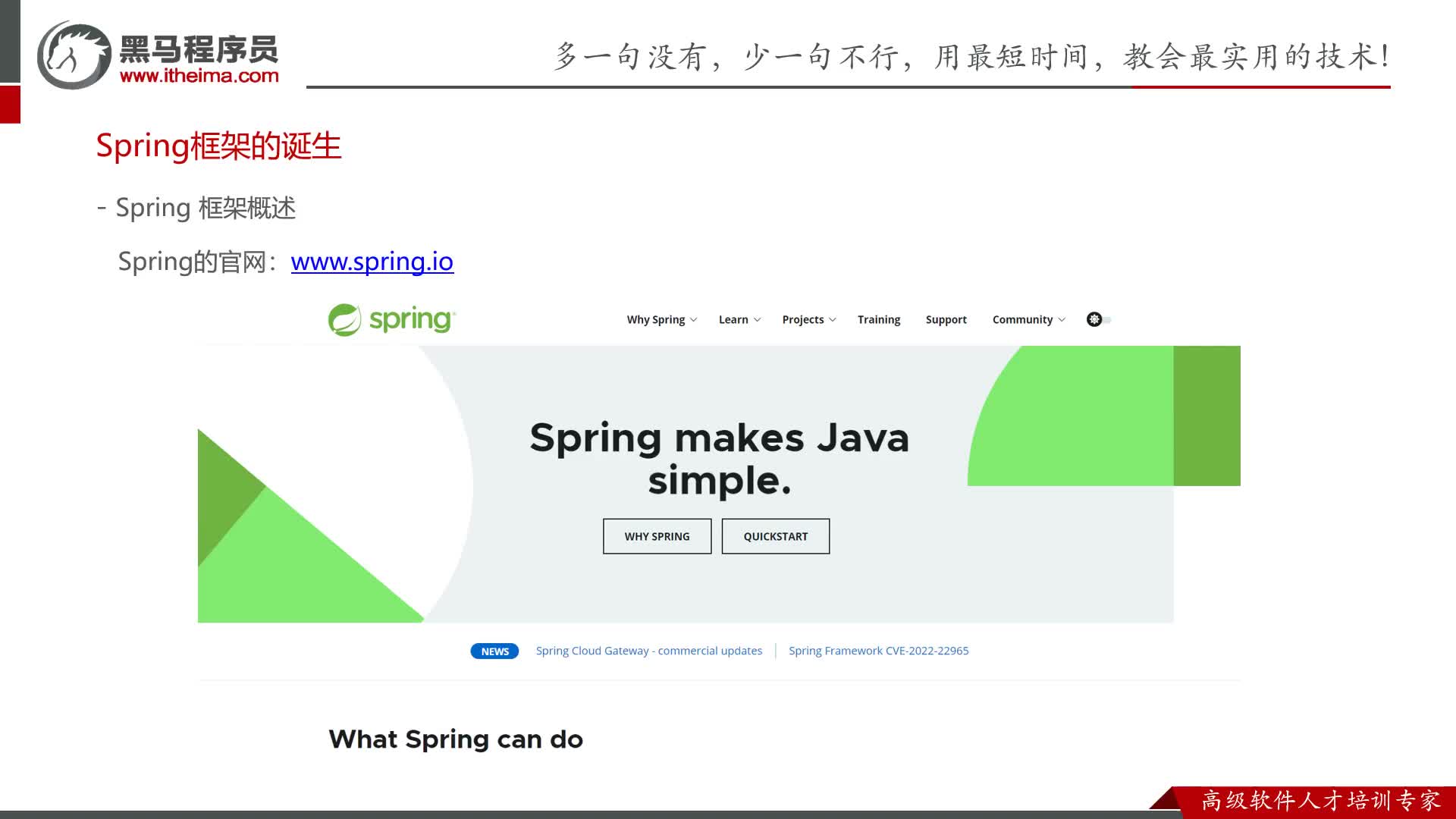This screenshot has height=819, width=1456.
Task: Expand the Projects dropdown chevron
Action: pyautogui.click(x=833, y=320)
